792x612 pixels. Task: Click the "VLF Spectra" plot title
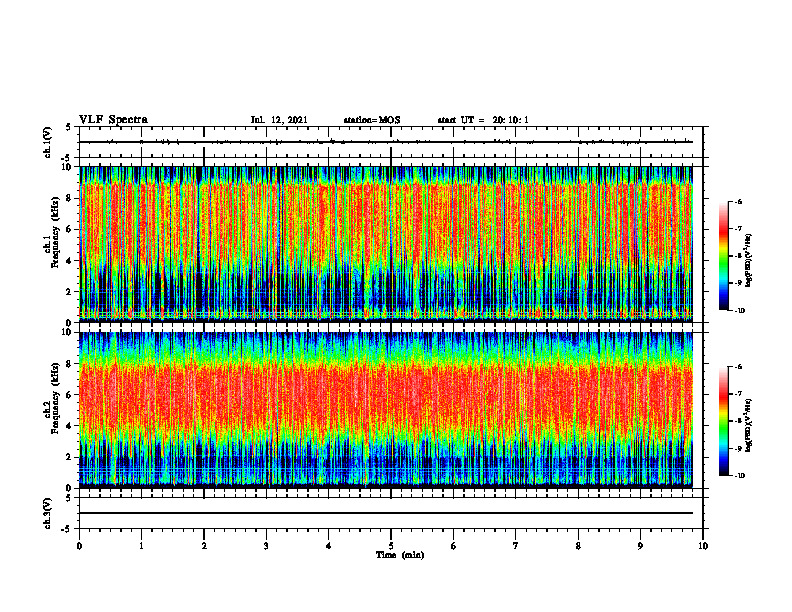pyautogui.click(x=114, y=120)
